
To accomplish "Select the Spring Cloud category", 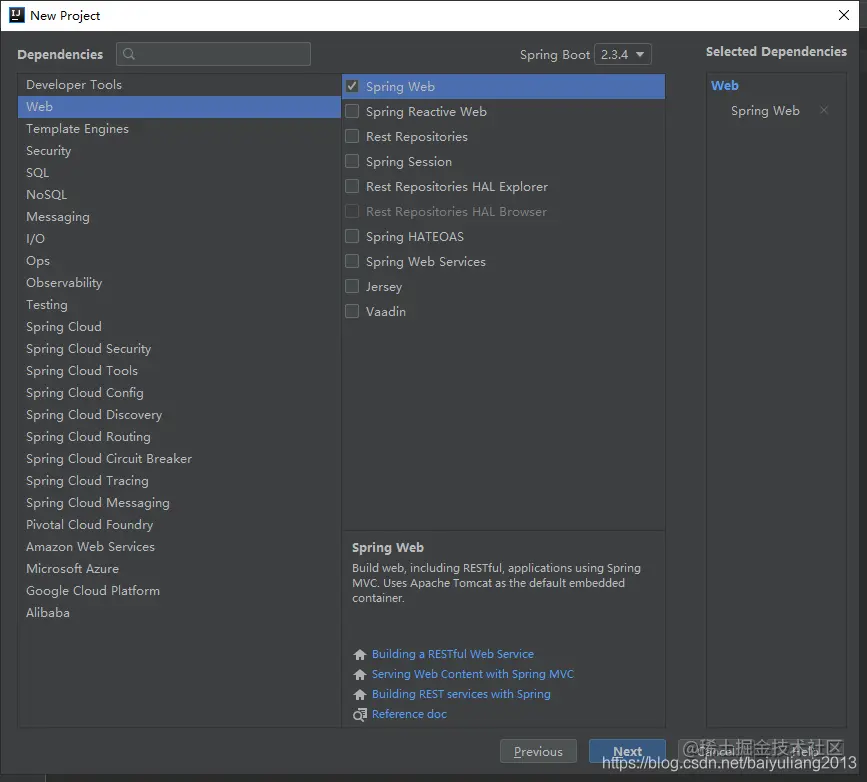I will click(179, 327).
